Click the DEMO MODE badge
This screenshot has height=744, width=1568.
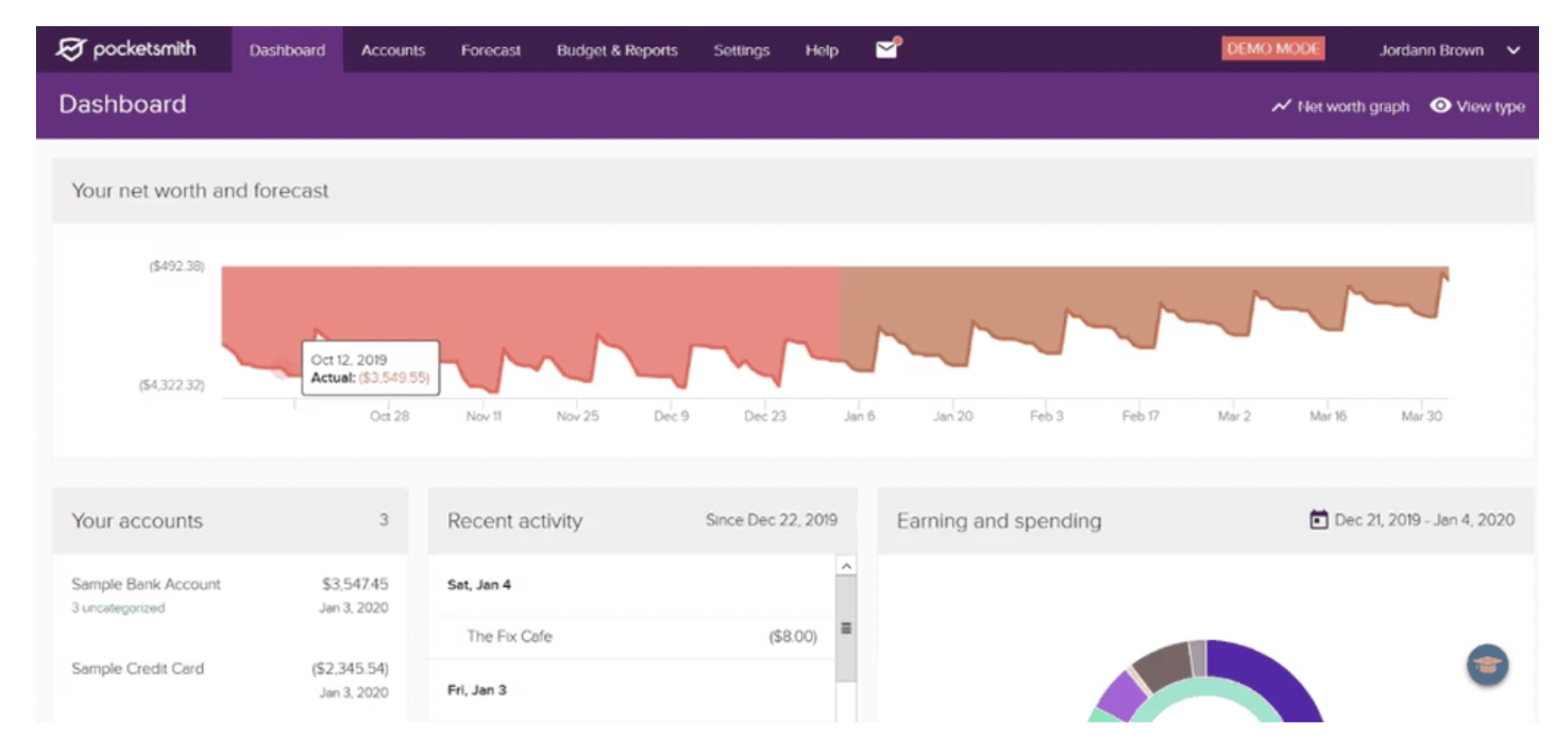[1273, 49]
